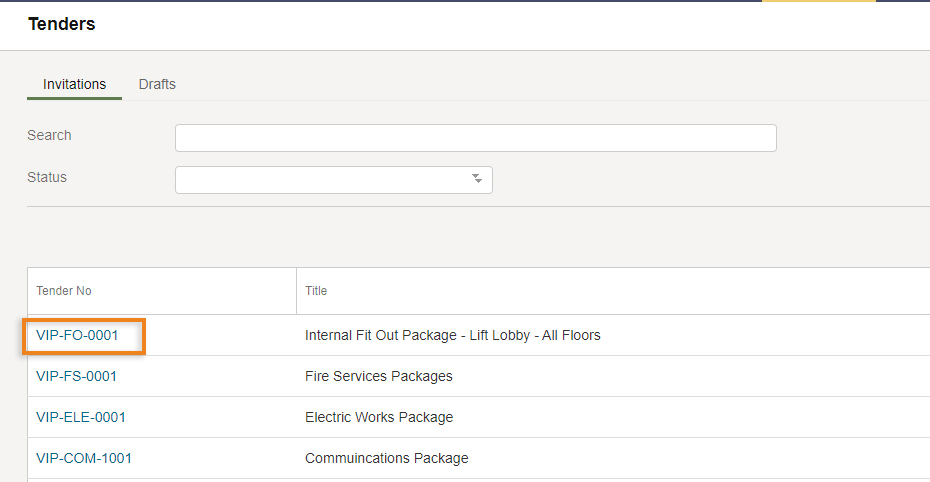Click the Status filter label

[47, 177]
